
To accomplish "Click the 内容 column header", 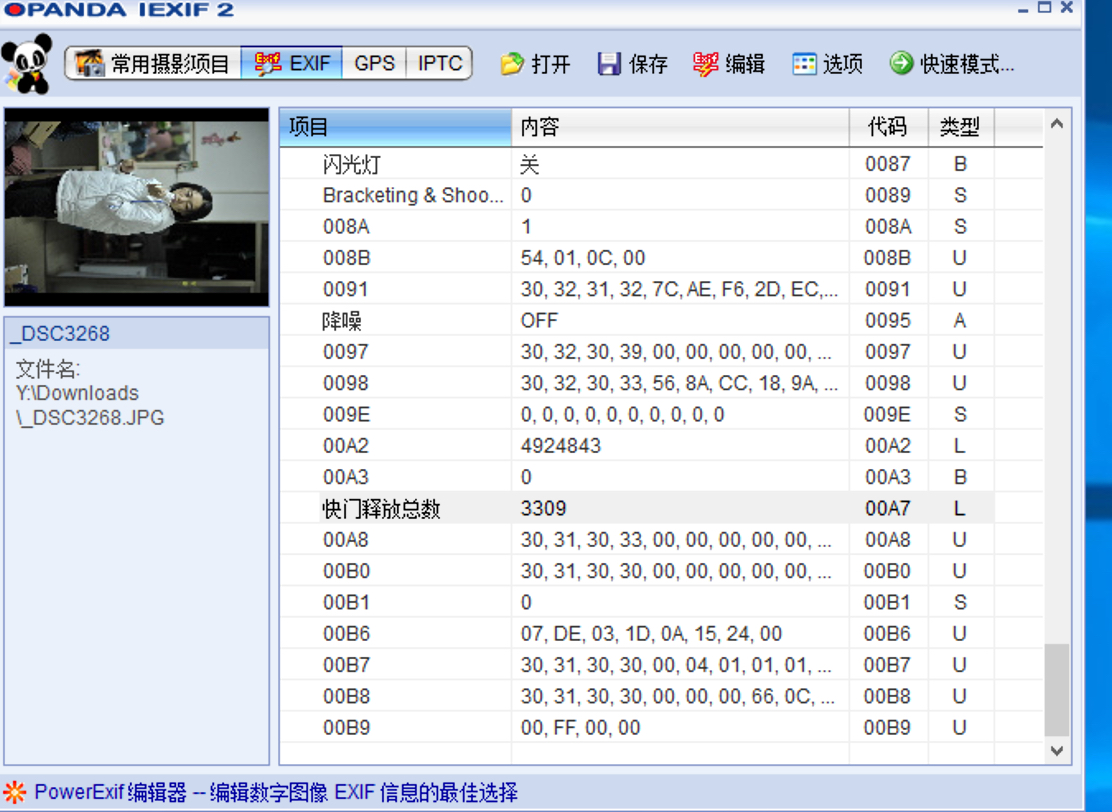I will pos(680,128).
